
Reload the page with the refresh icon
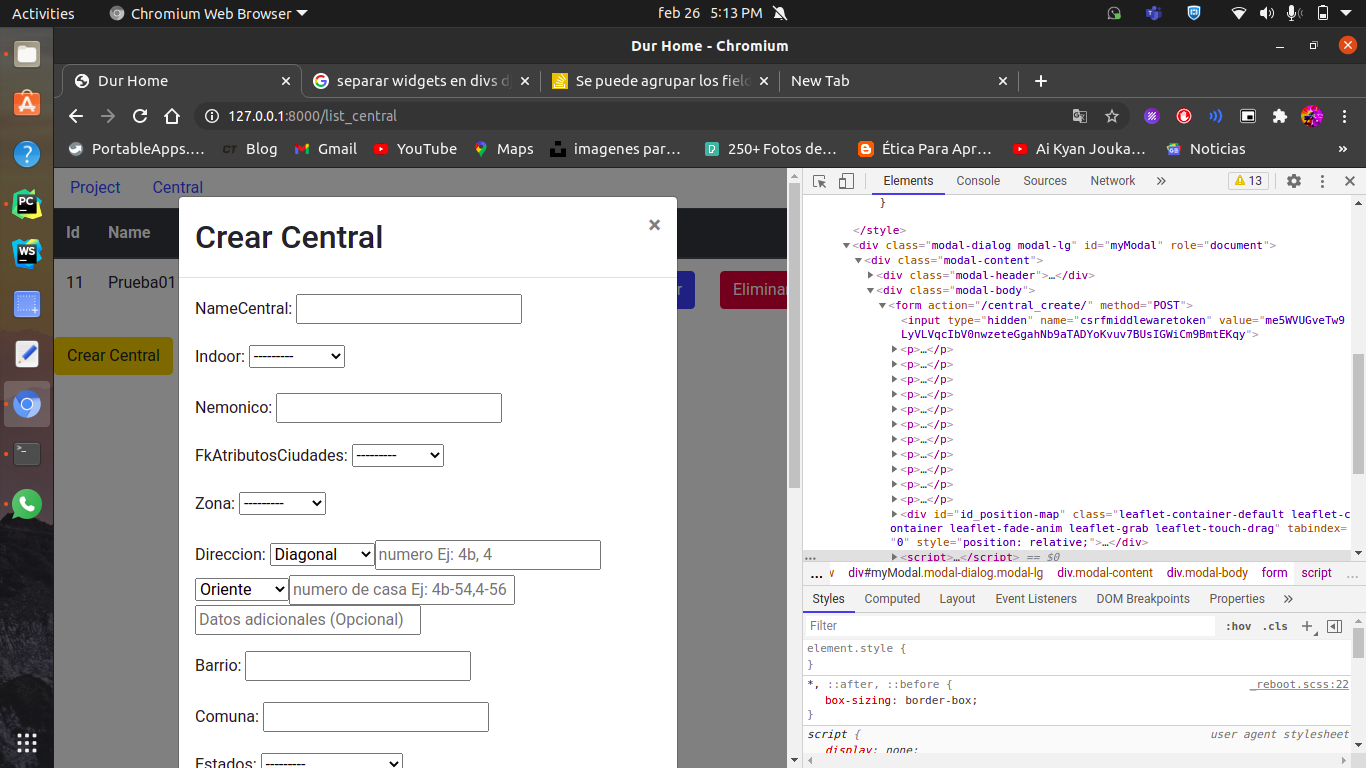(140, 116)
